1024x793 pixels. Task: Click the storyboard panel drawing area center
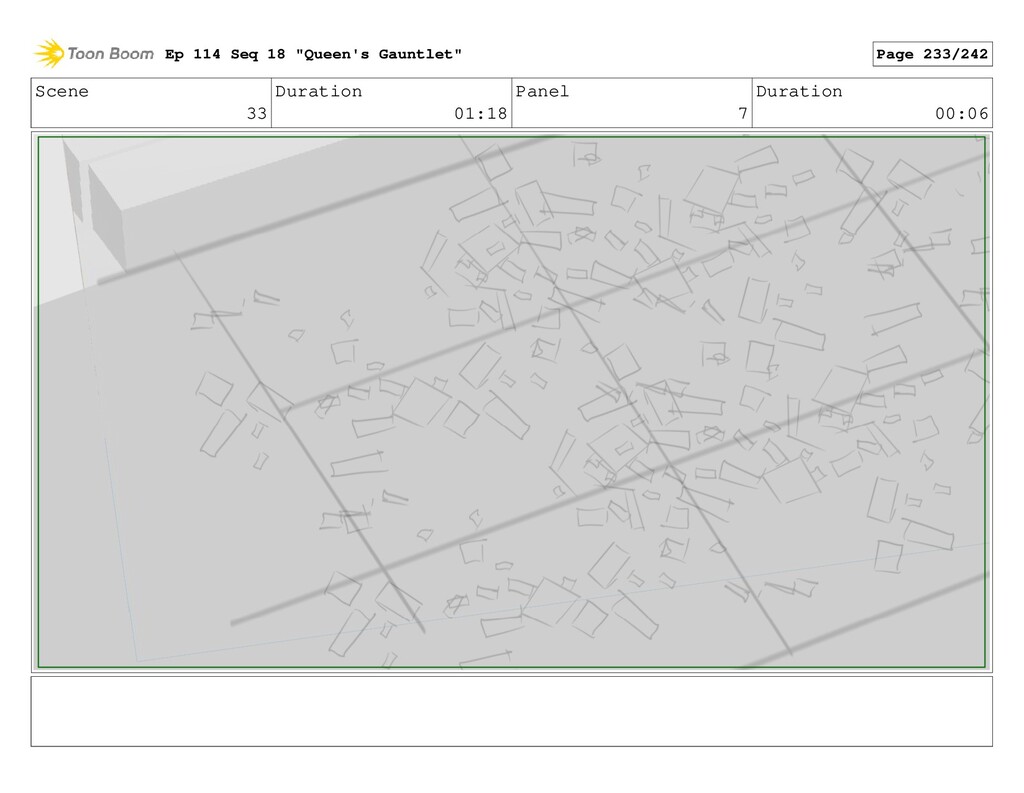(511, 402)
